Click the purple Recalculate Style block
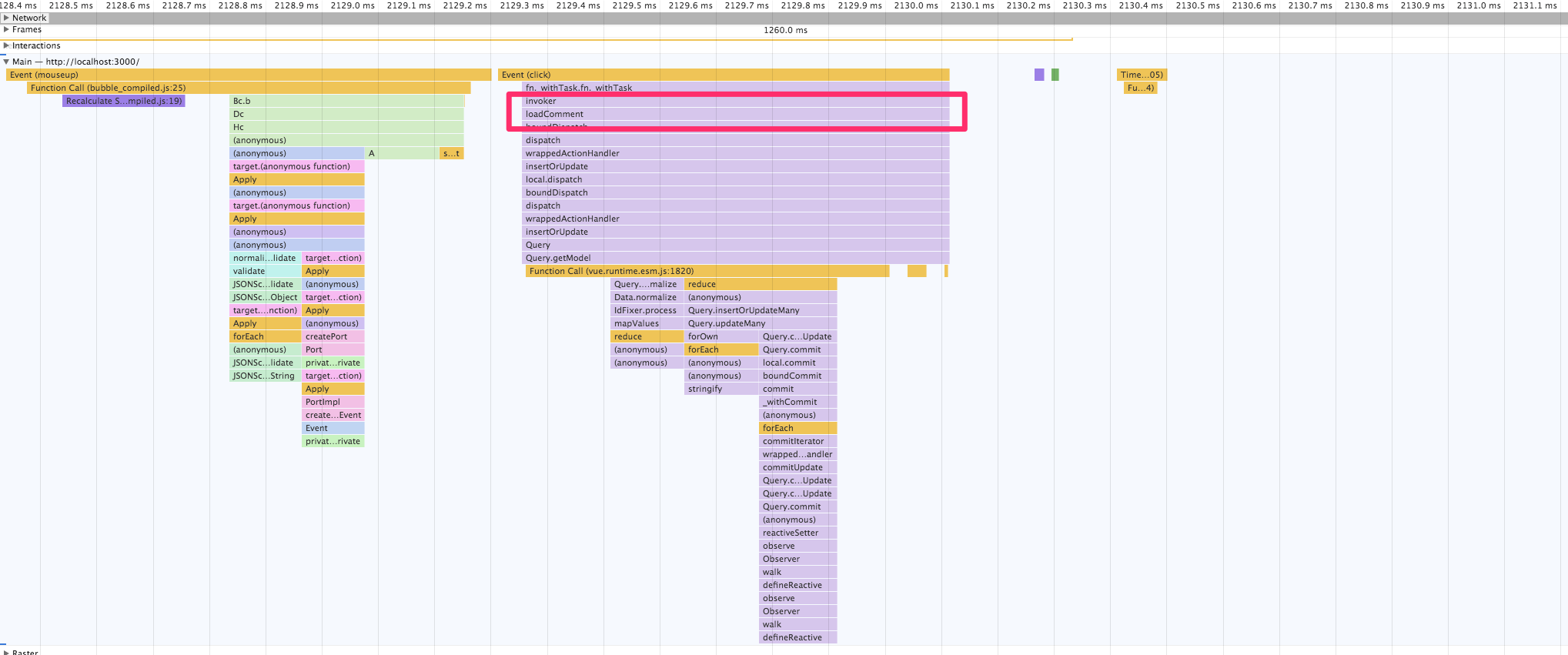This screenshot has width=1568, height=655. [x=124, y=101]
